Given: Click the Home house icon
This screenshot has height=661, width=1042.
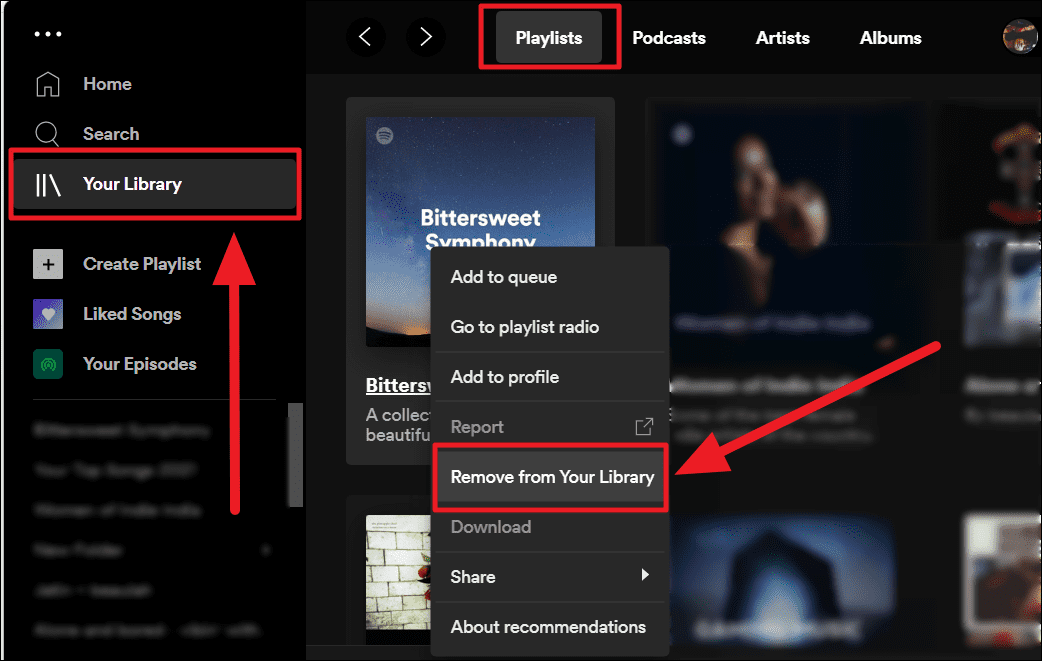Looking at the screenshot, I should point(48,84).
